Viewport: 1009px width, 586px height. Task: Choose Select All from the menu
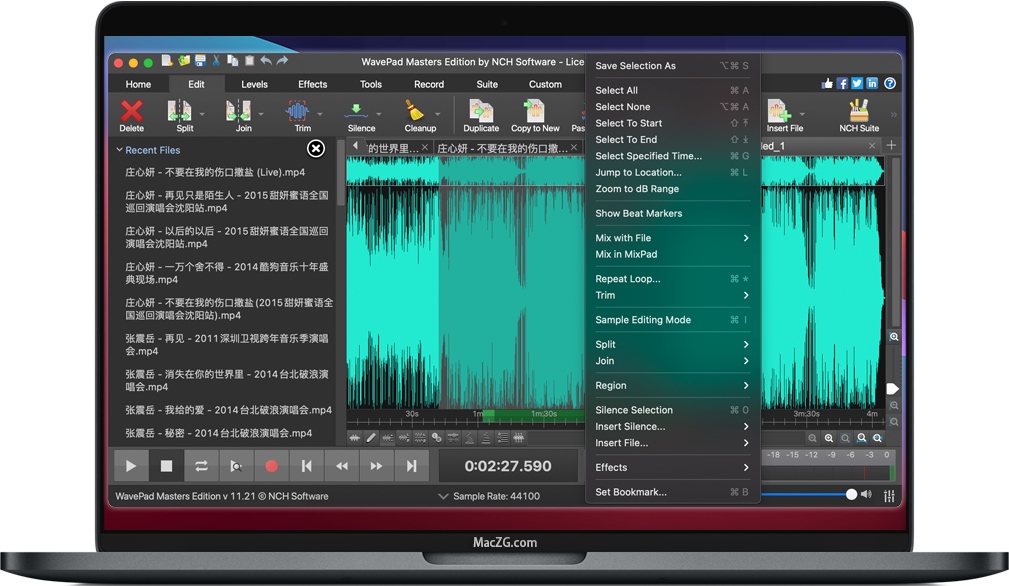(x=617, y=90)
